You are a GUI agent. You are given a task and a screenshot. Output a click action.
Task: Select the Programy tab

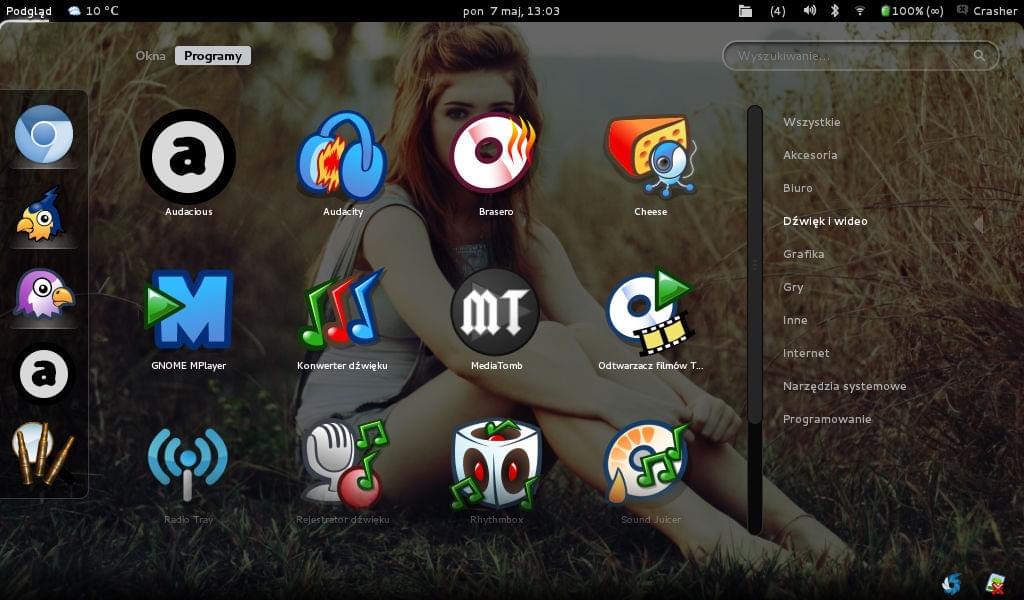(213, 55)
